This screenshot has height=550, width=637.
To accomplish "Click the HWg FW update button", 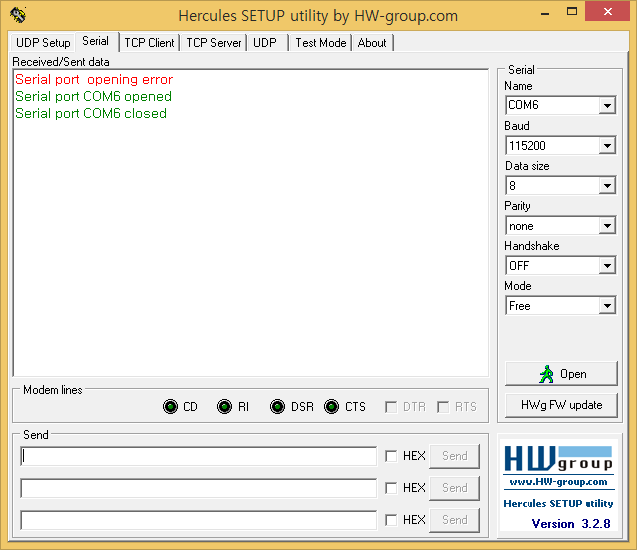I will (x=561, y=405).
